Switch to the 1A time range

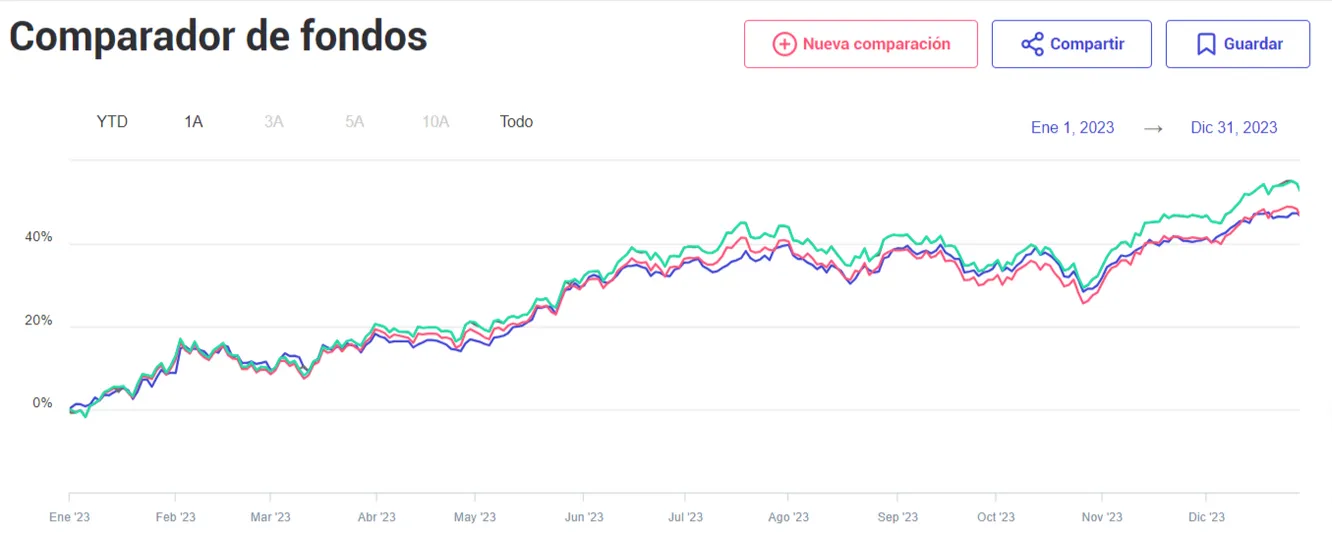tap(193, 122)
